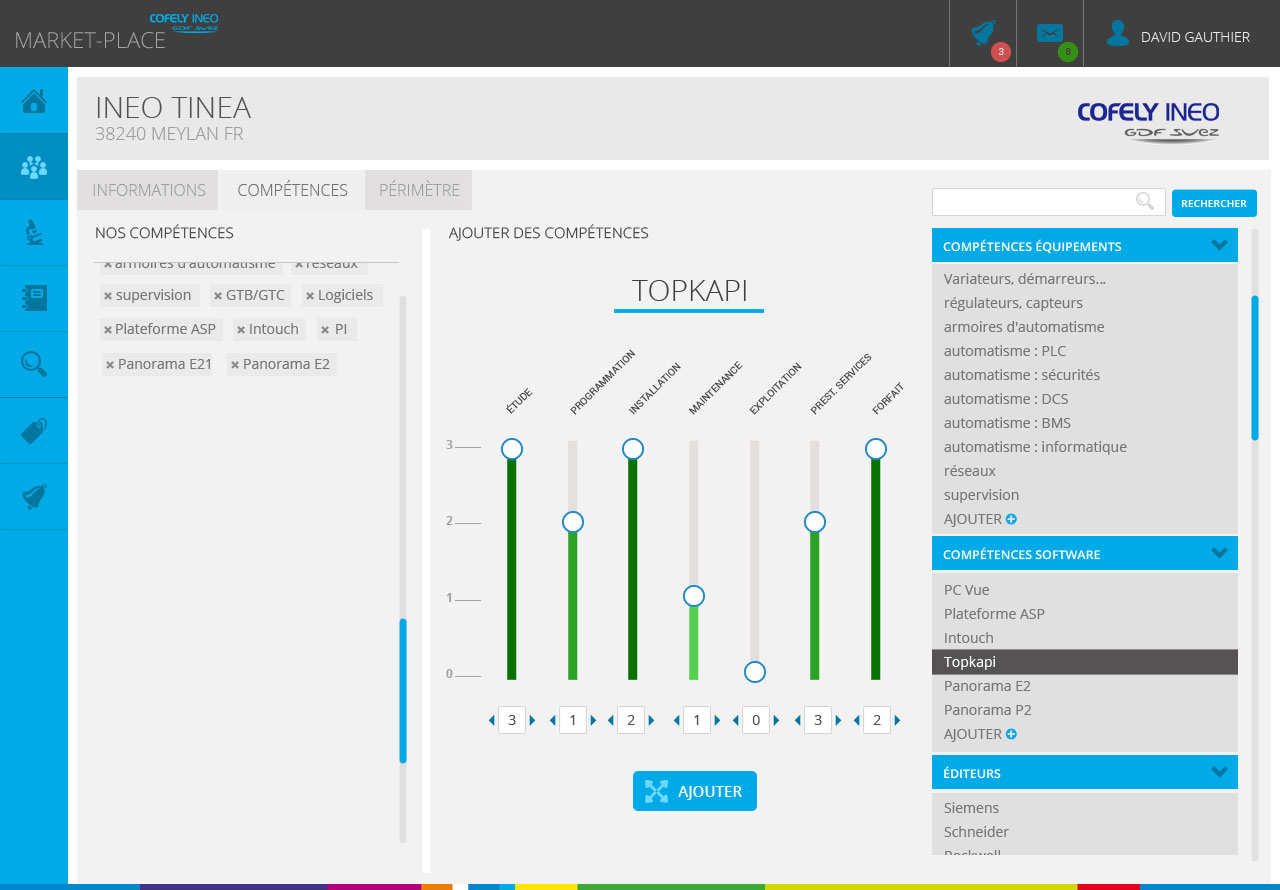Viewport: 1280px width, 890px height.
Task: Open the mail messages icon
Action: 1050,33
